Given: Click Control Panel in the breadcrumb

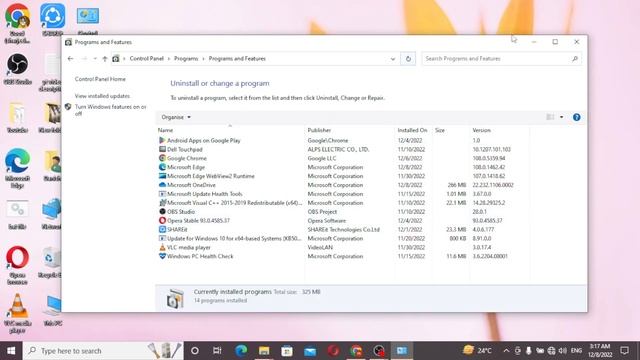Looking at the screenshot, I should coord(147,59).
